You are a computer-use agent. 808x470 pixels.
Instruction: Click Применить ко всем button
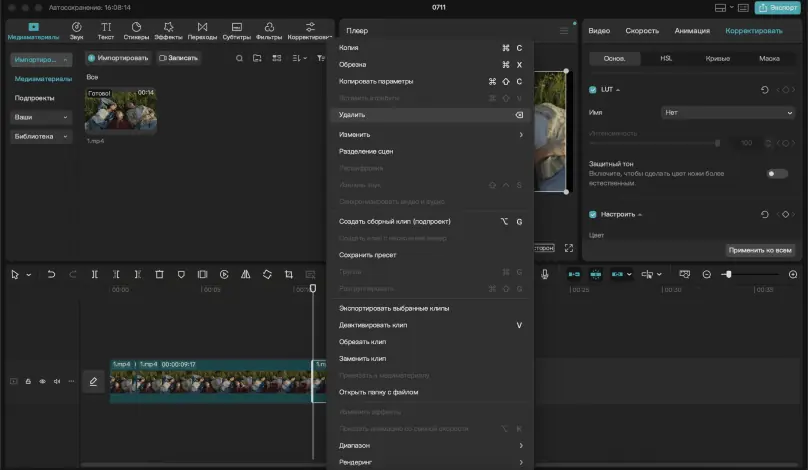[x=760, y=250]
